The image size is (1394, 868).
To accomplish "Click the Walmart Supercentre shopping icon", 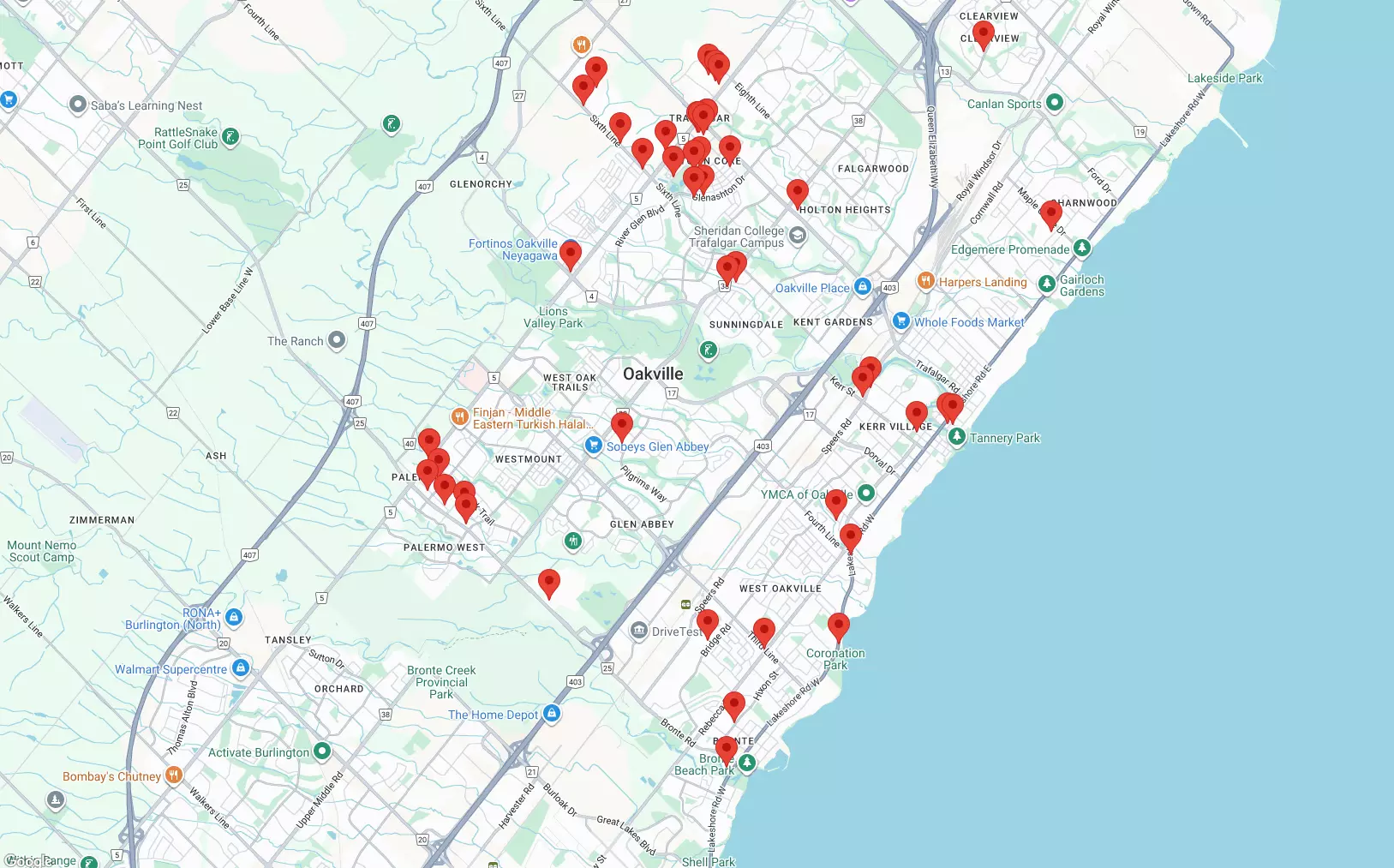I will point(241,668).
